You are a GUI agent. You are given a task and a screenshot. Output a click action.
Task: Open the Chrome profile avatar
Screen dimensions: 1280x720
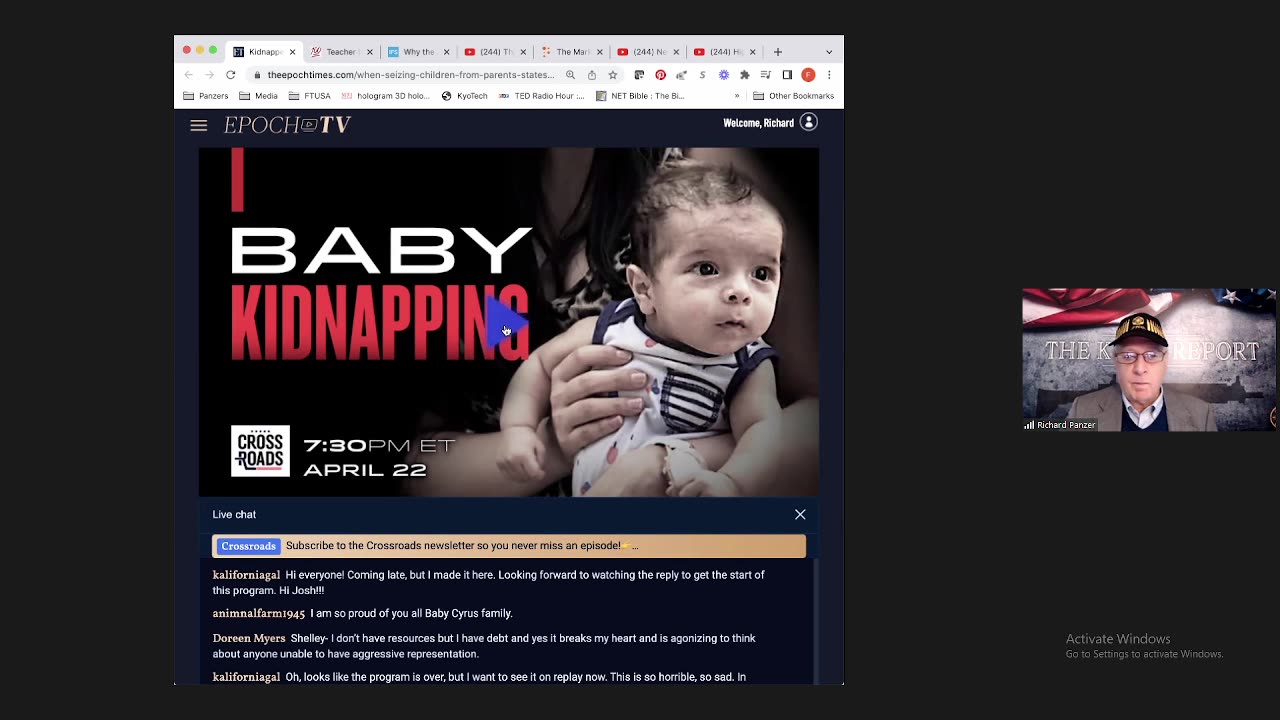tap(808, 75)
